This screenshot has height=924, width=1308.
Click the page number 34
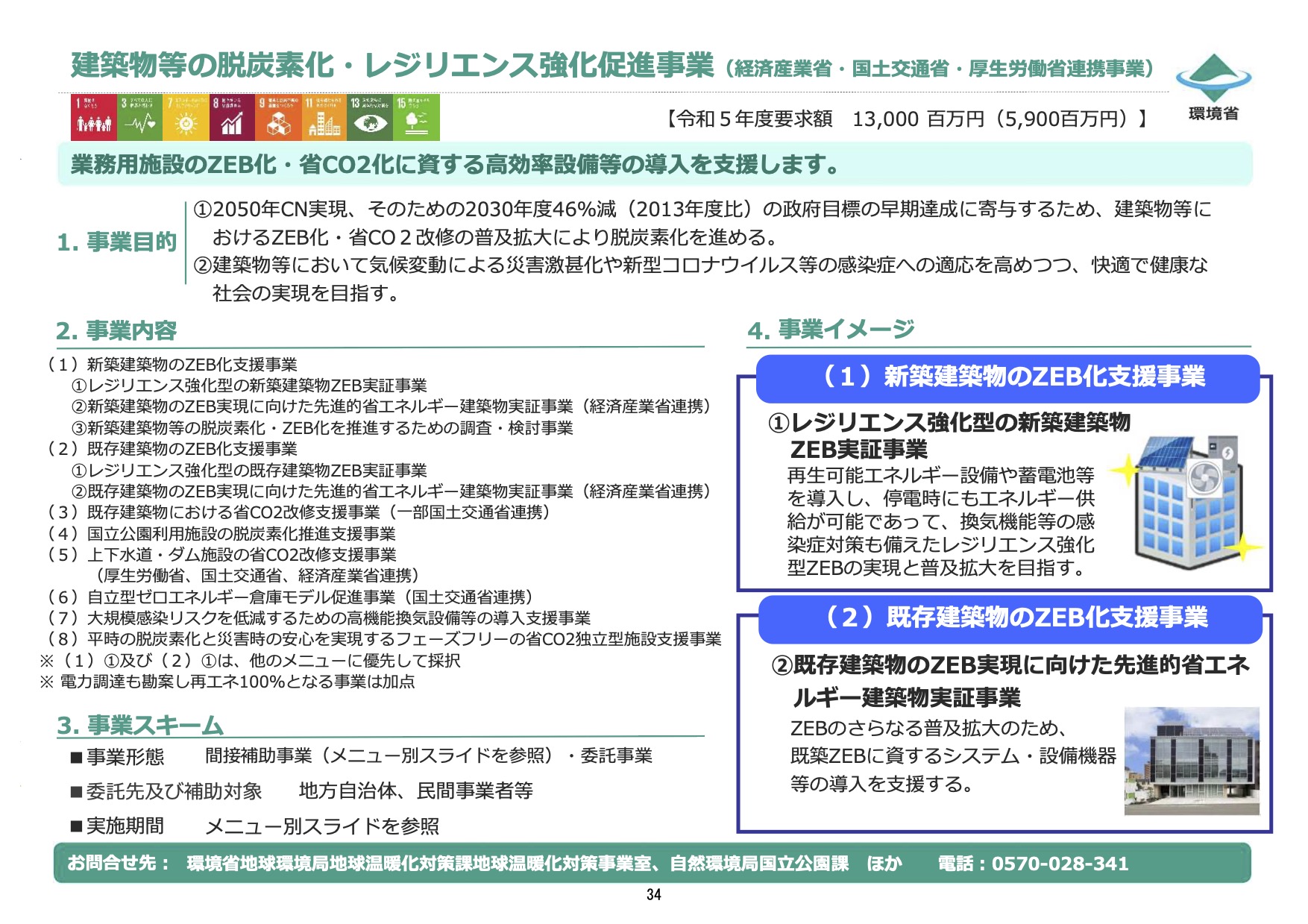[654, 895]
